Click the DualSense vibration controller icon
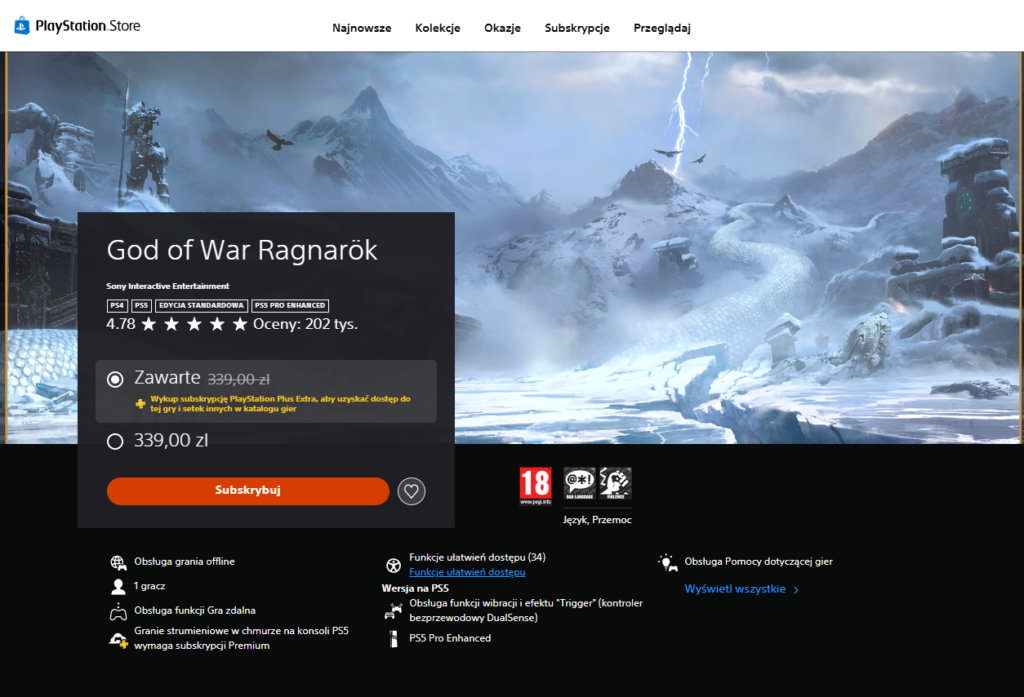This screenshot has height=697, width=1024. tap(393, 611)
